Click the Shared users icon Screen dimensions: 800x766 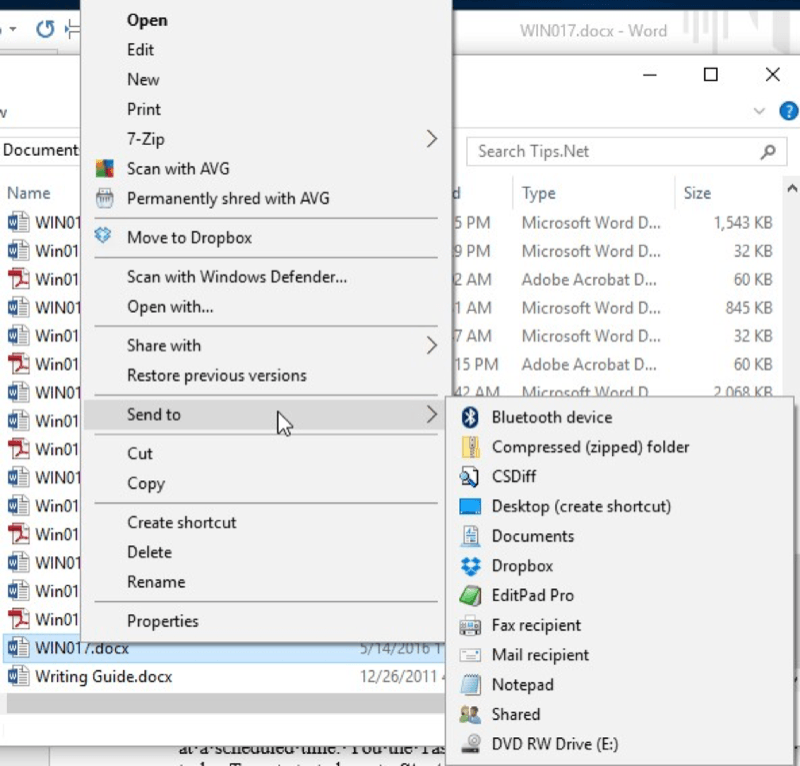tap(470, 714)
